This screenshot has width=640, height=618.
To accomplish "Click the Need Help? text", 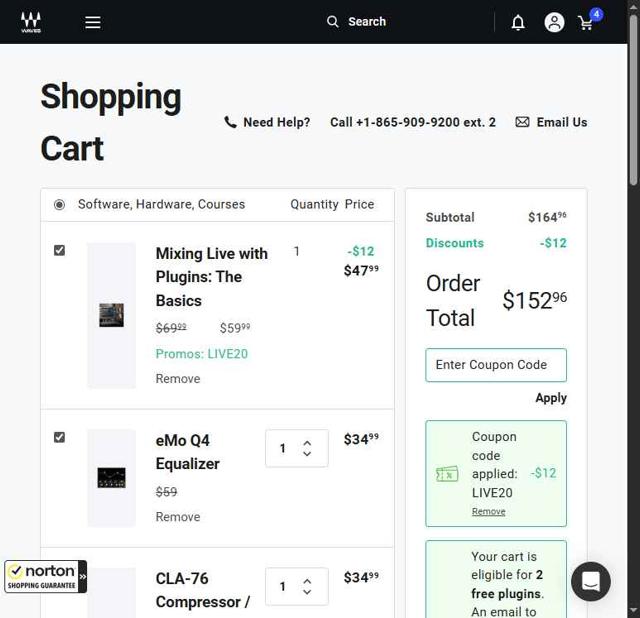I will [x=276, y=122].
